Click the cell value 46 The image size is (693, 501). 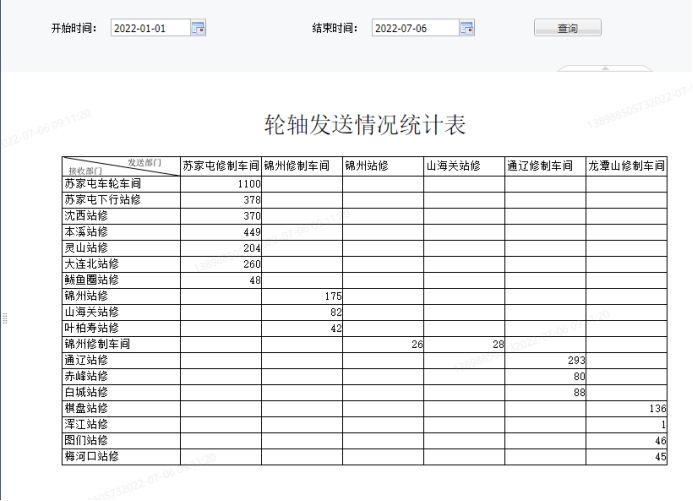661,441
